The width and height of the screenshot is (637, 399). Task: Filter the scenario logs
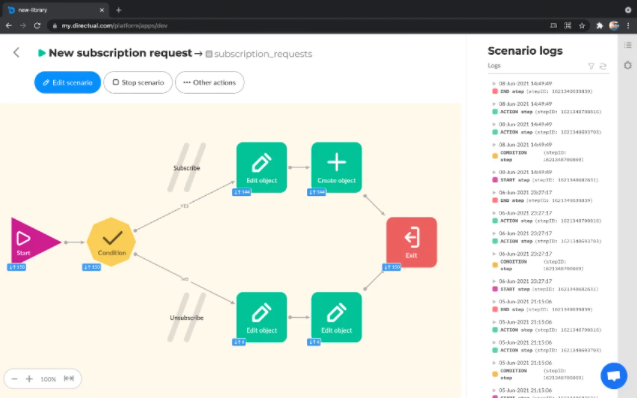pos(591,66)
